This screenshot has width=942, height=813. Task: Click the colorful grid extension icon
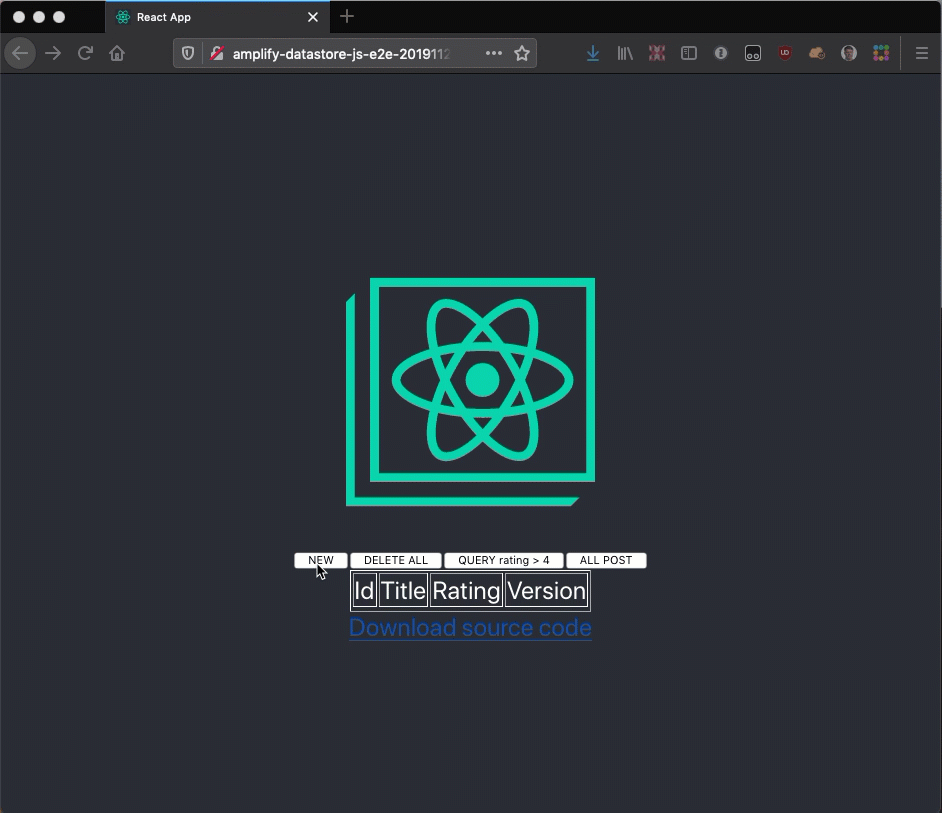tap(881, 53)
